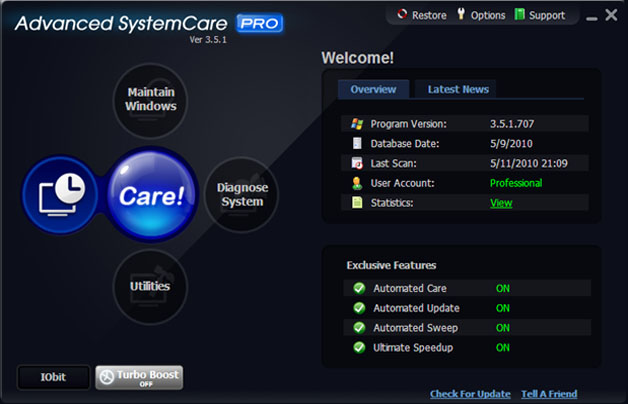This screenshot has width=628, height=404.
Task: Click the Ver 3.5.1 version label
Action: pyautogui.click(x=208, y=40)
